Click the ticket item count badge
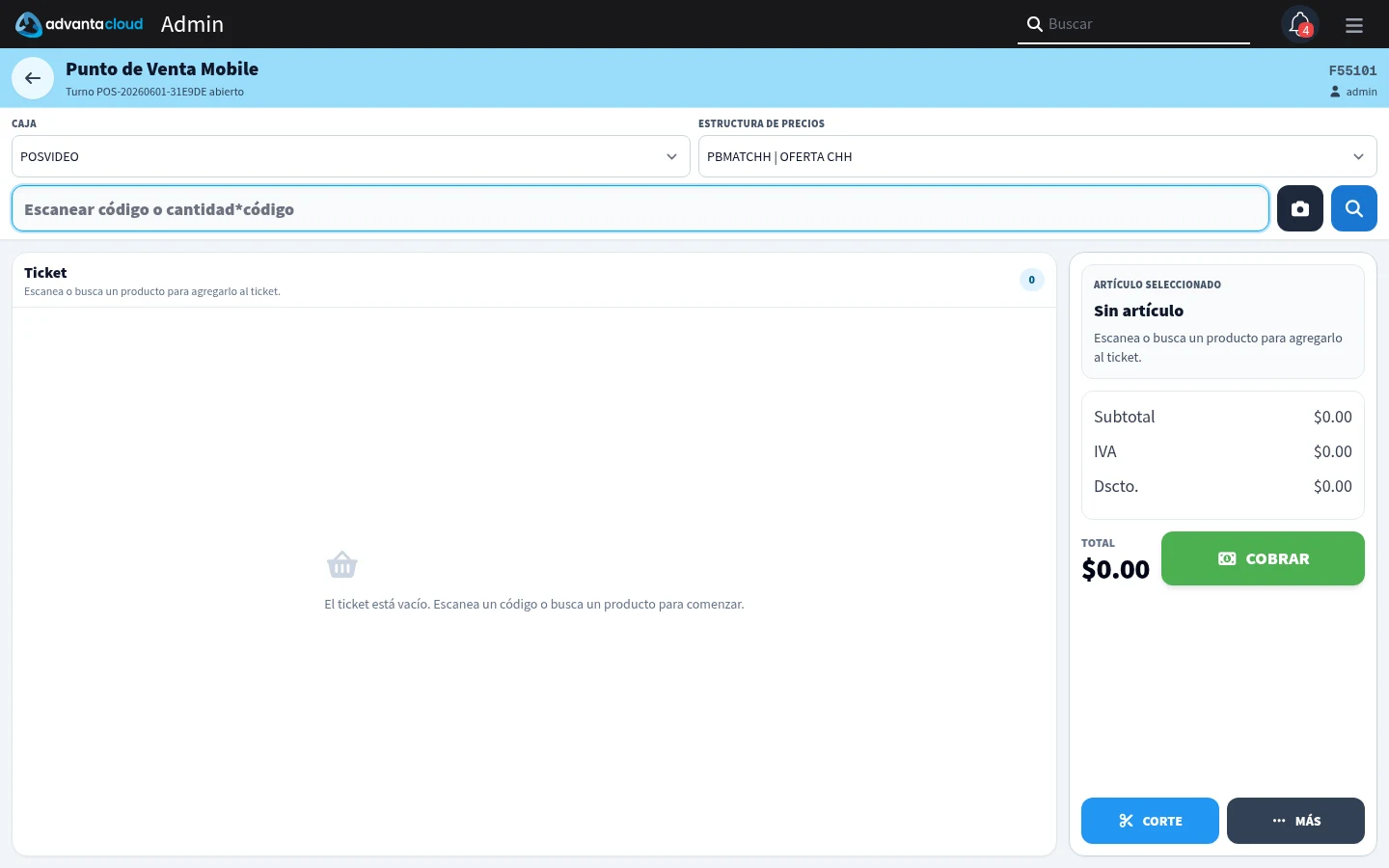 (1031, 280)
